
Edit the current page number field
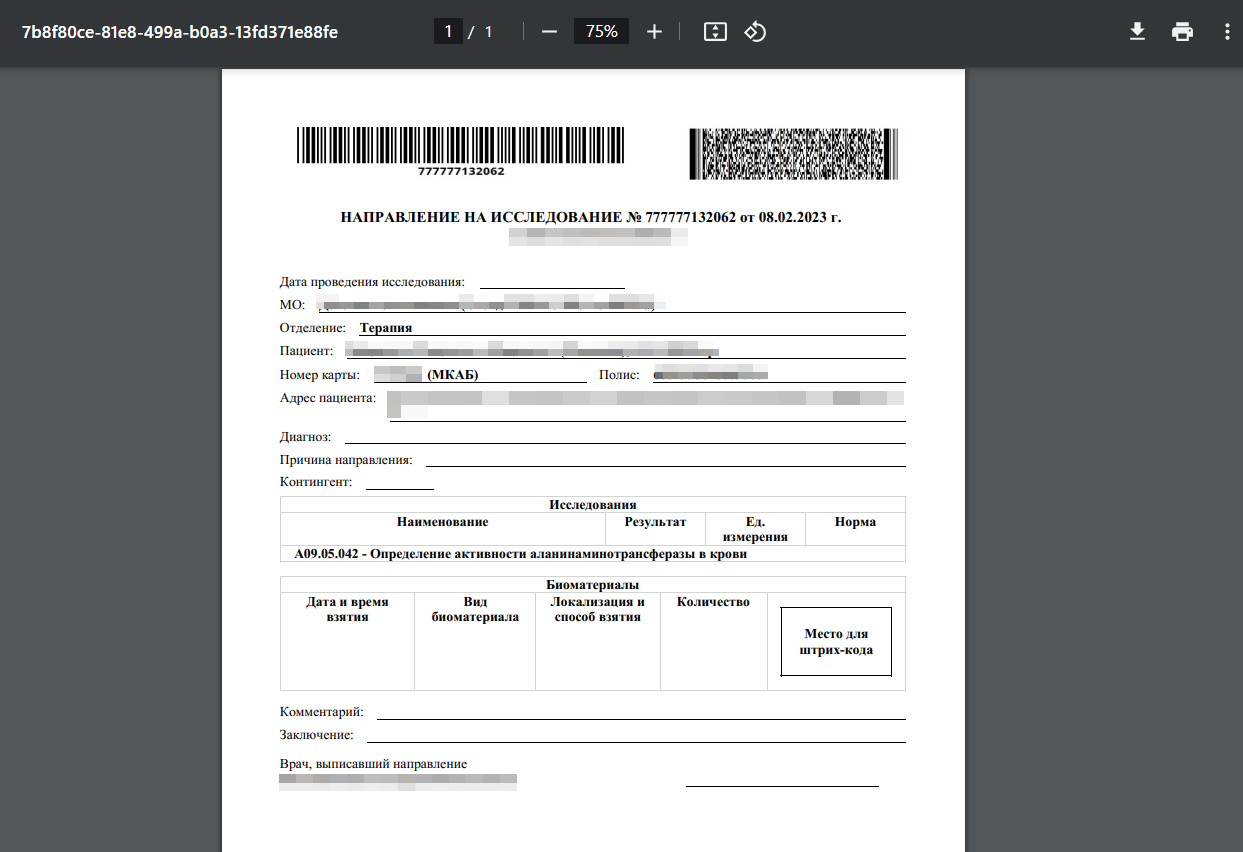[448, 32]
